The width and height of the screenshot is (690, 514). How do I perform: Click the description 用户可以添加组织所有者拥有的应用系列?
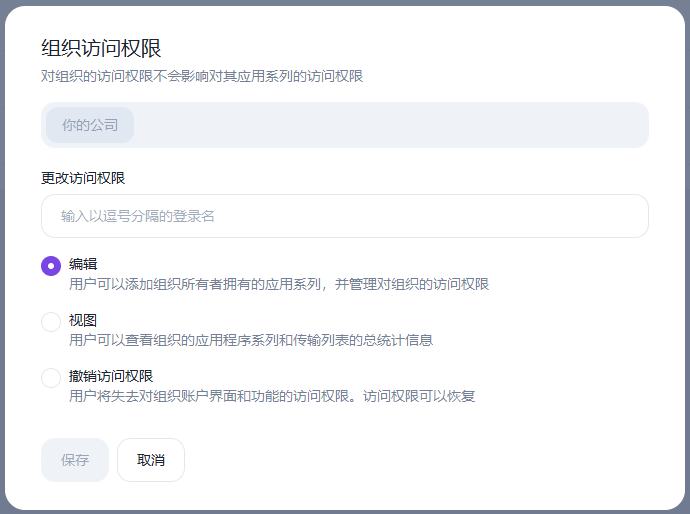pyautogui.click(x=195, y=284)
